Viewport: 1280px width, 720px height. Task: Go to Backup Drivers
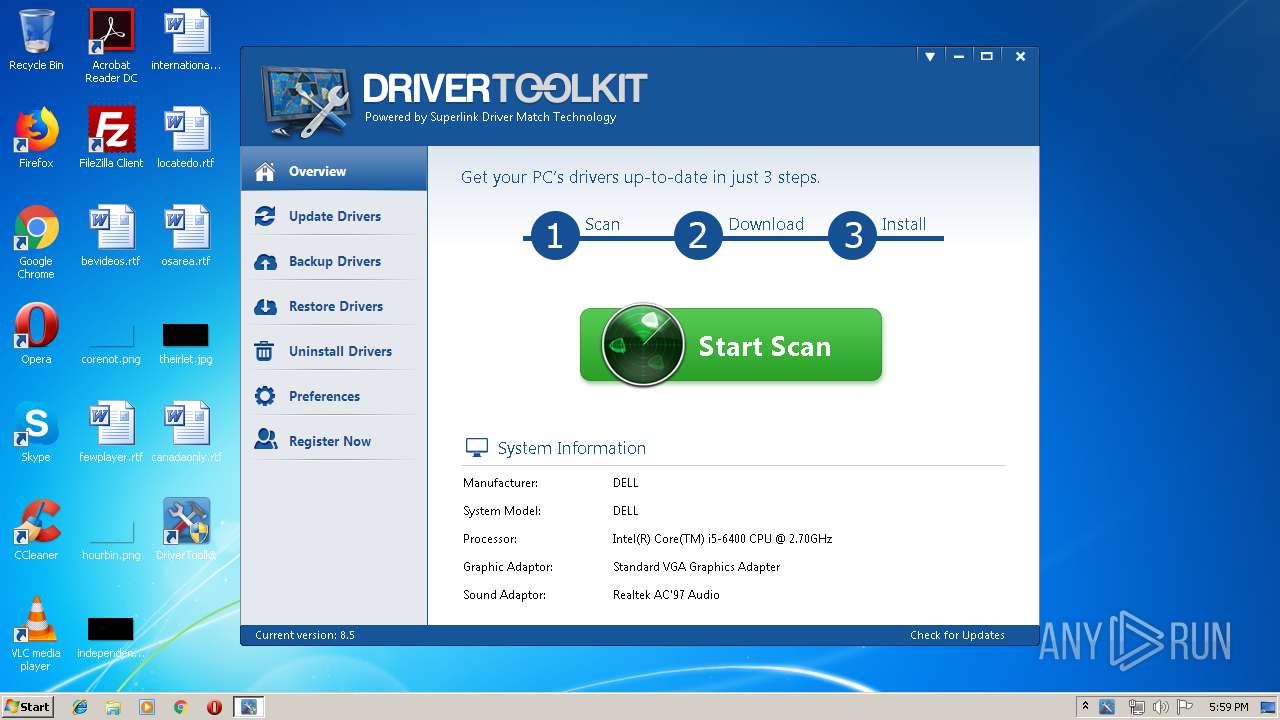coord(334,261)
